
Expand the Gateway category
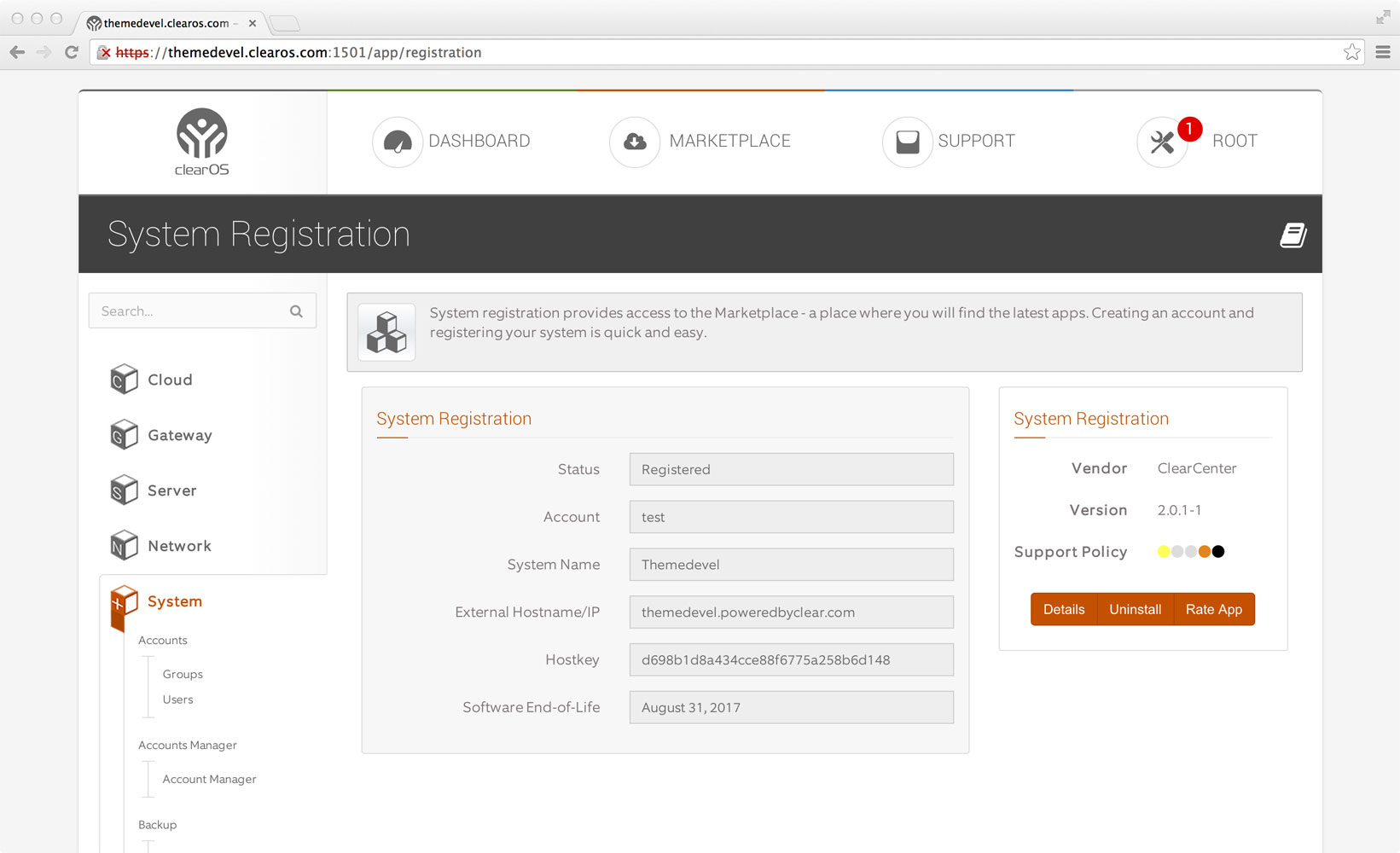pos(180,435)
